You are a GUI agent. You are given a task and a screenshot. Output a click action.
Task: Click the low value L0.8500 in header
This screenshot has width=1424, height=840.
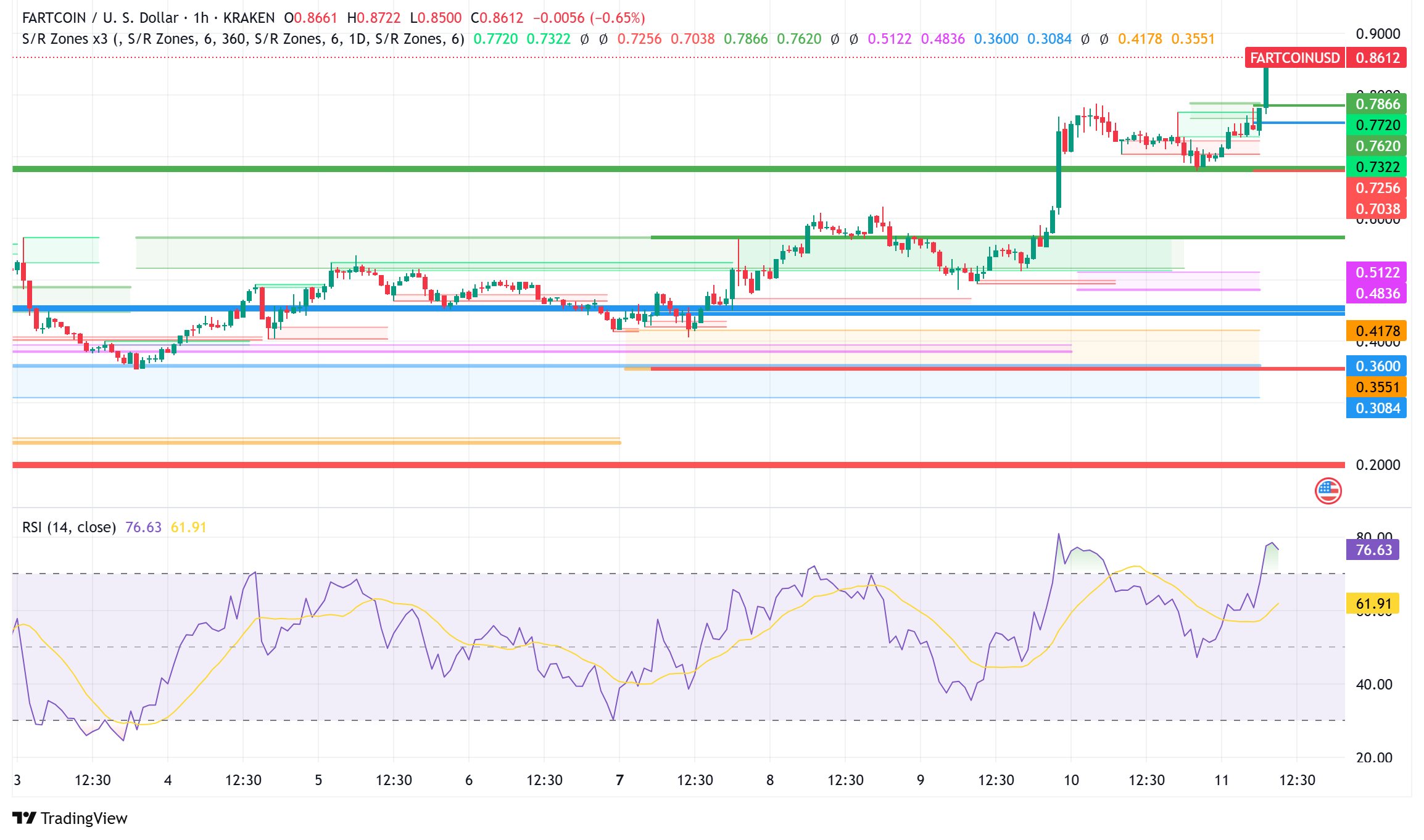pyautogui.click(x=436, y=18)
